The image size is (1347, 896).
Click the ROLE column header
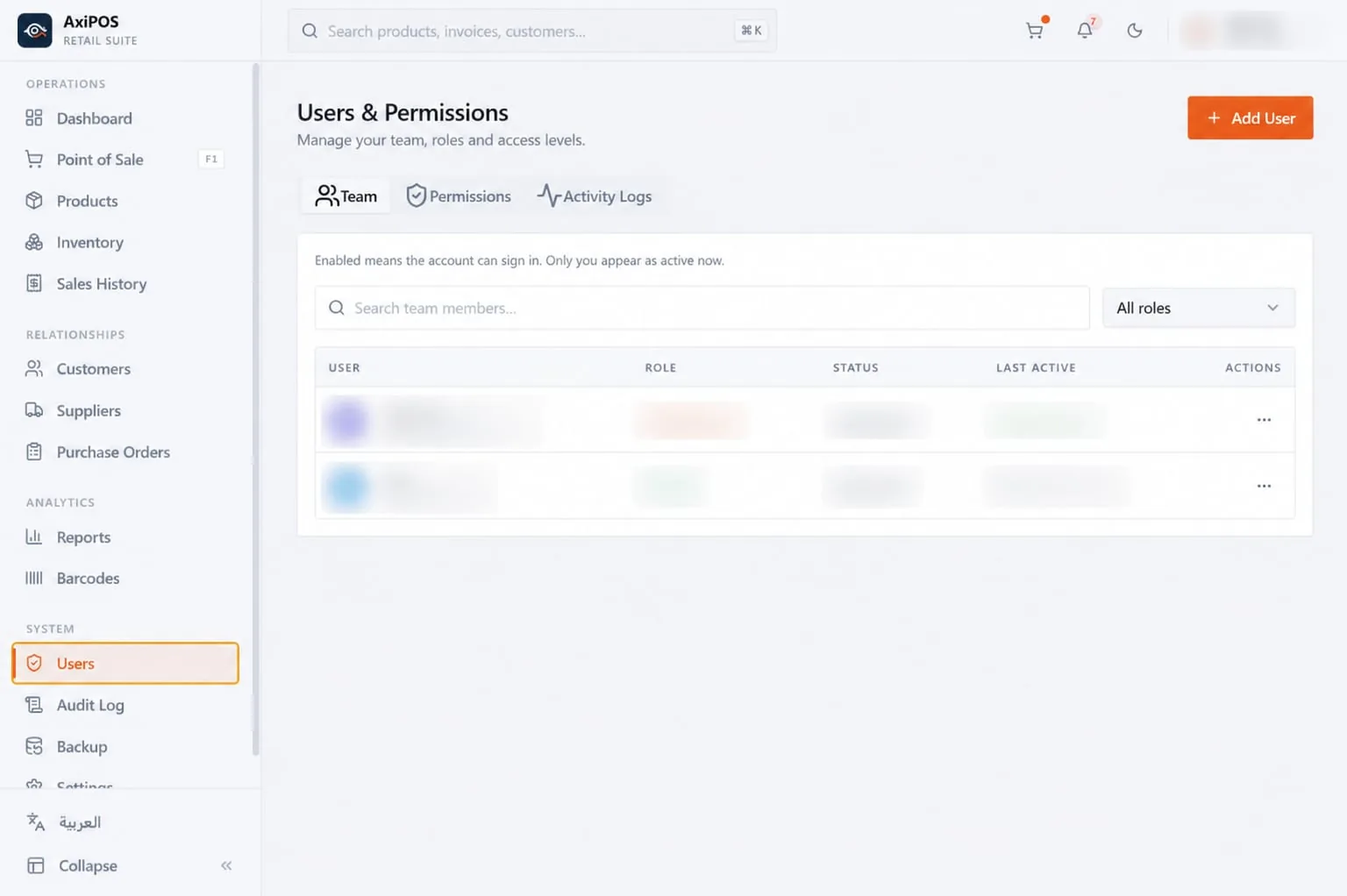pyautogui.click(x=660, y=367)
